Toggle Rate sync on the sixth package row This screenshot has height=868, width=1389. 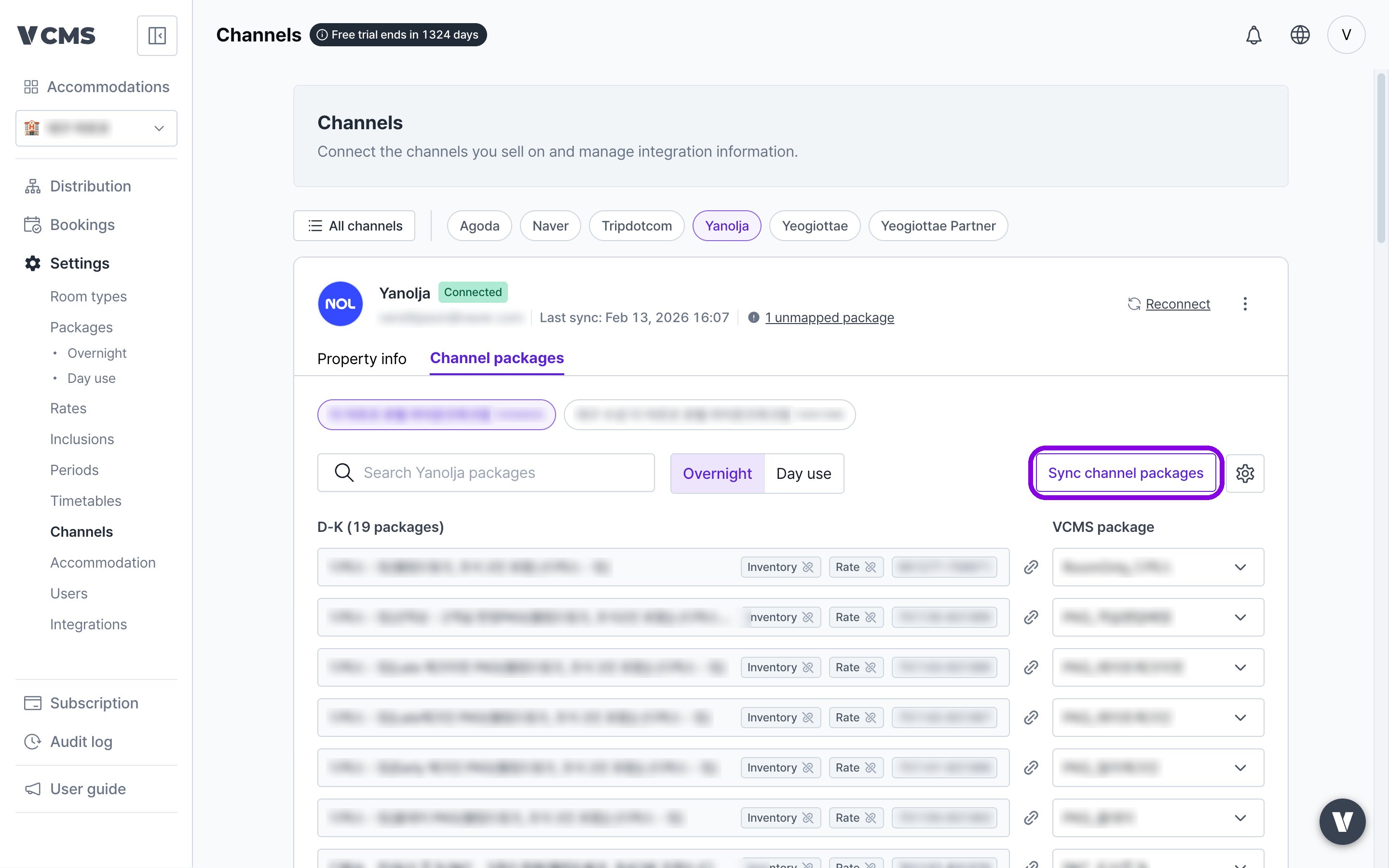coord(856,817)
